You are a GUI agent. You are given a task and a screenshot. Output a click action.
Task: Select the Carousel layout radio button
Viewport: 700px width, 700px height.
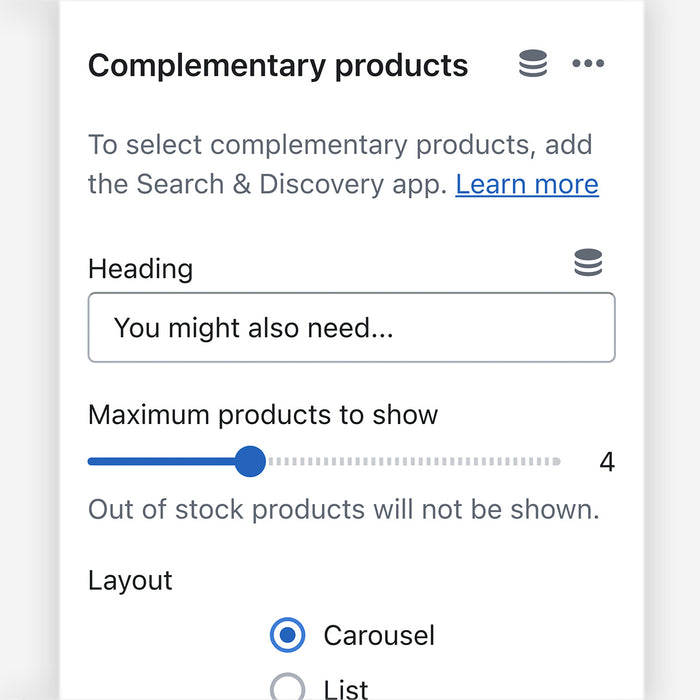(288, 635)
